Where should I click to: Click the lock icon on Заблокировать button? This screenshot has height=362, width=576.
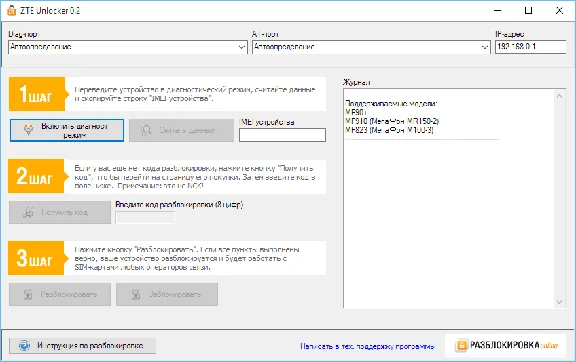click(x=136, y=294)
